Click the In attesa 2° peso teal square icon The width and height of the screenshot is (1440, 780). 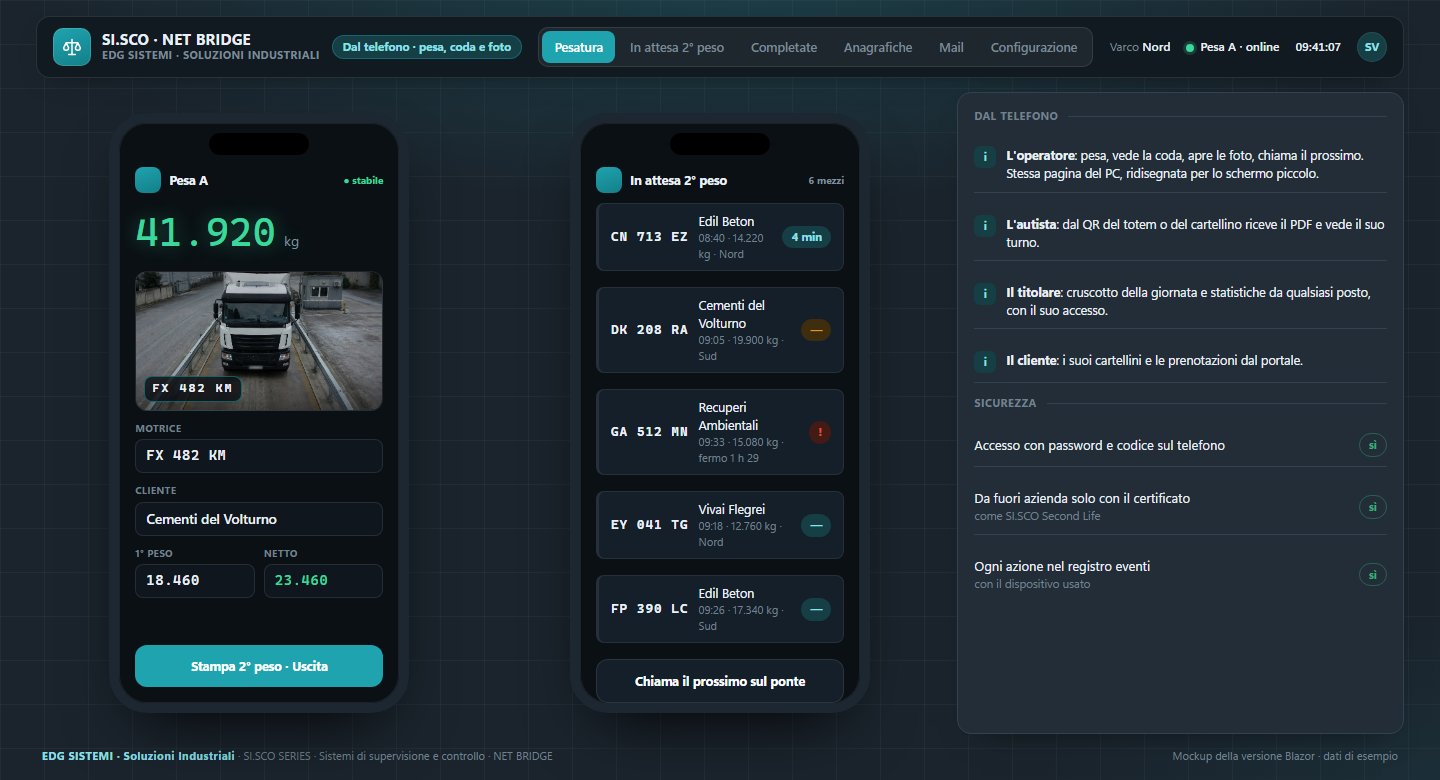pyautogui.click(x=609, y=180)
